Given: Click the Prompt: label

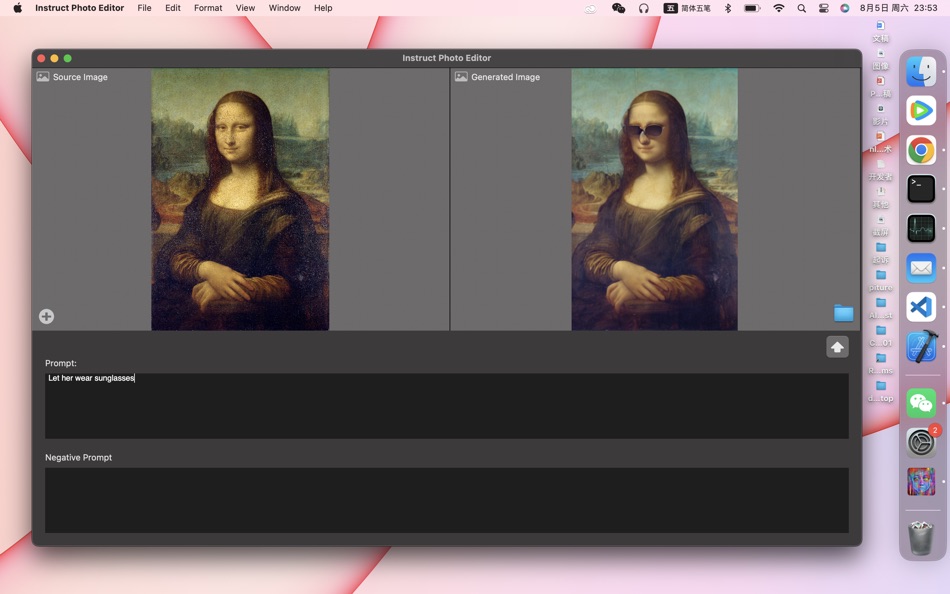Looking at the screenshot, I should tap(61, 363).
